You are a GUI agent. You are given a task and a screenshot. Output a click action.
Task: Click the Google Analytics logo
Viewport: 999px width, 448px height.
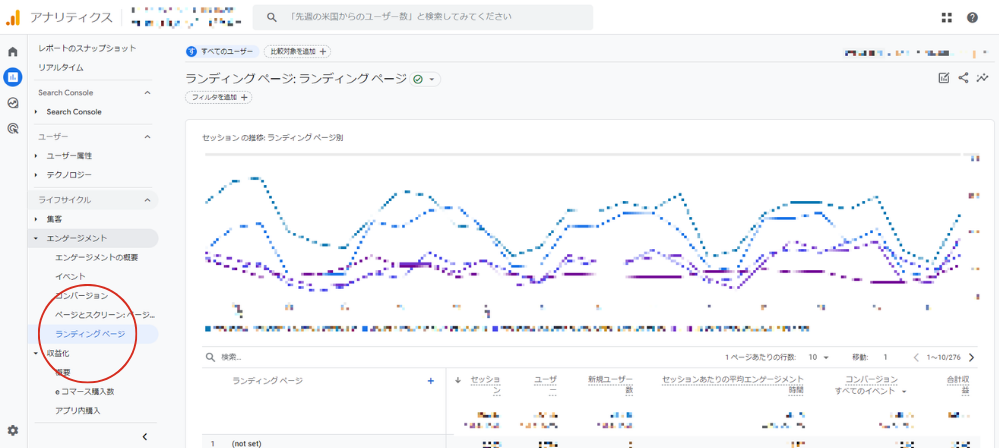[13, 17]
